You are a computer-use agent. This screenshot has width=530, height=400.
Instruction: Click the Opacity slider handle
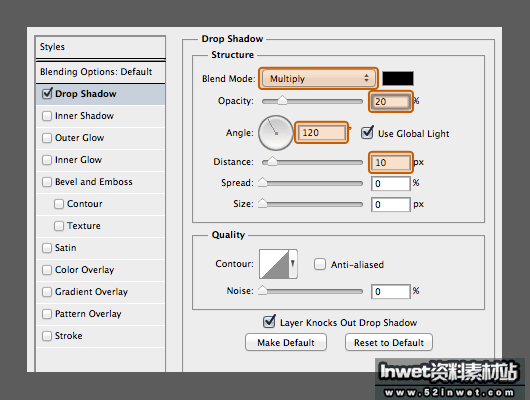point(282,100)
